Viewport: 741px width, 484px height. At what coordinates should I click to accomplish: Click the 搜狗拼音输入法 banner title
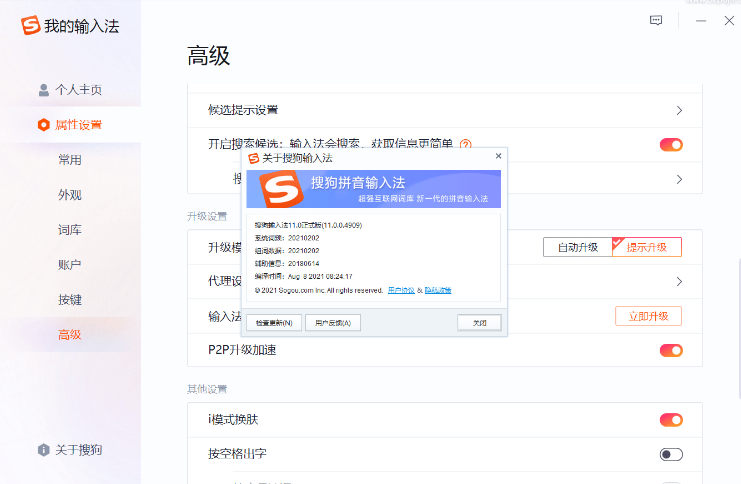[358, 183]
